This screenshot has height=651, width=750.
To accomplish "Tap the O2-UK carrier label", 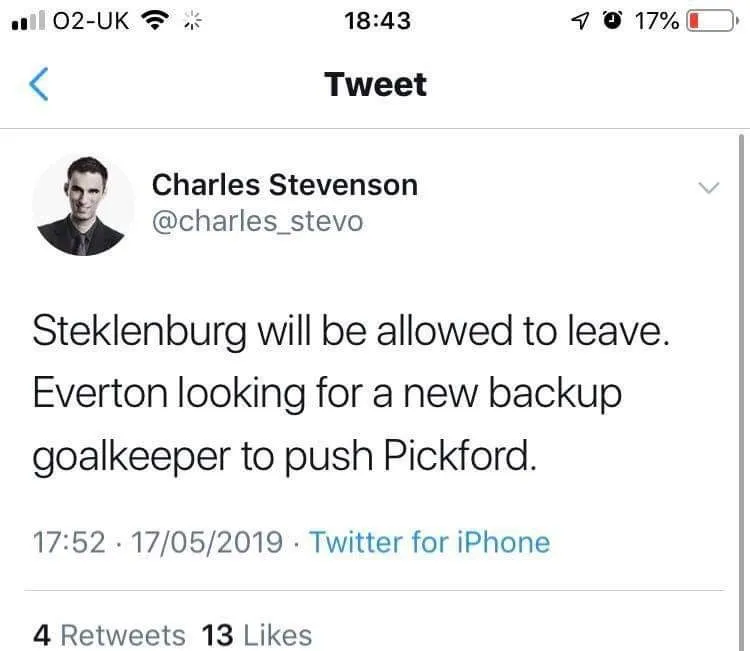I will click(x=88, y=20).
